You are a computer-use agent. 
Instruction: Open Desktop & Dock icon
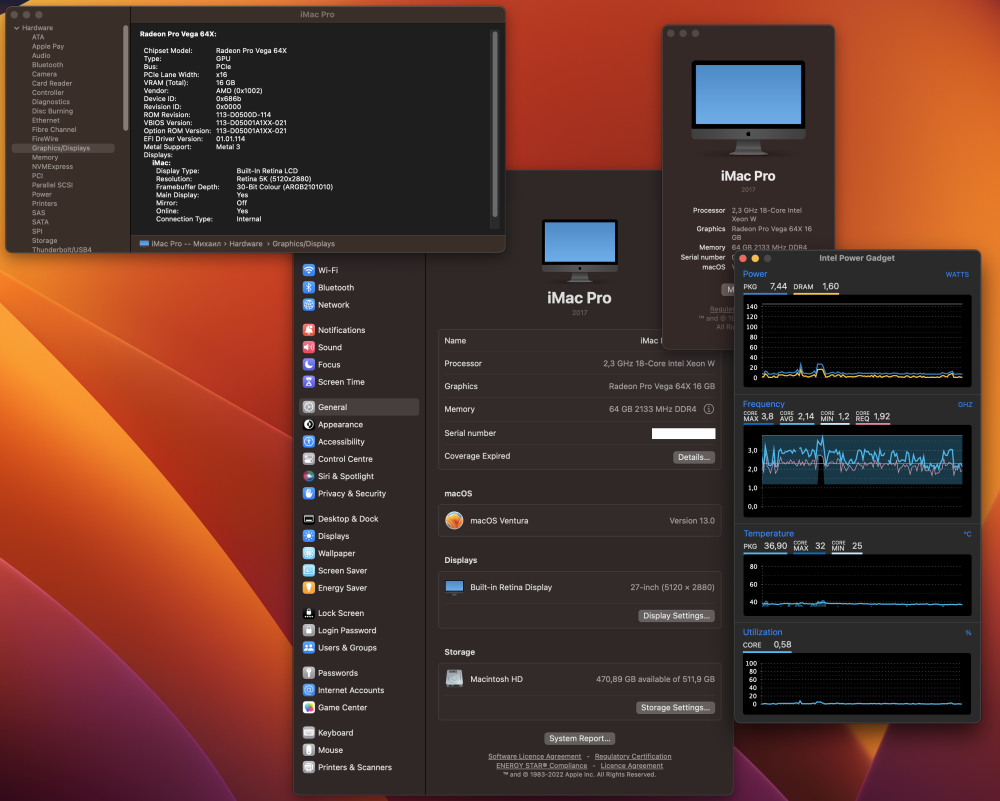point(309,518)
